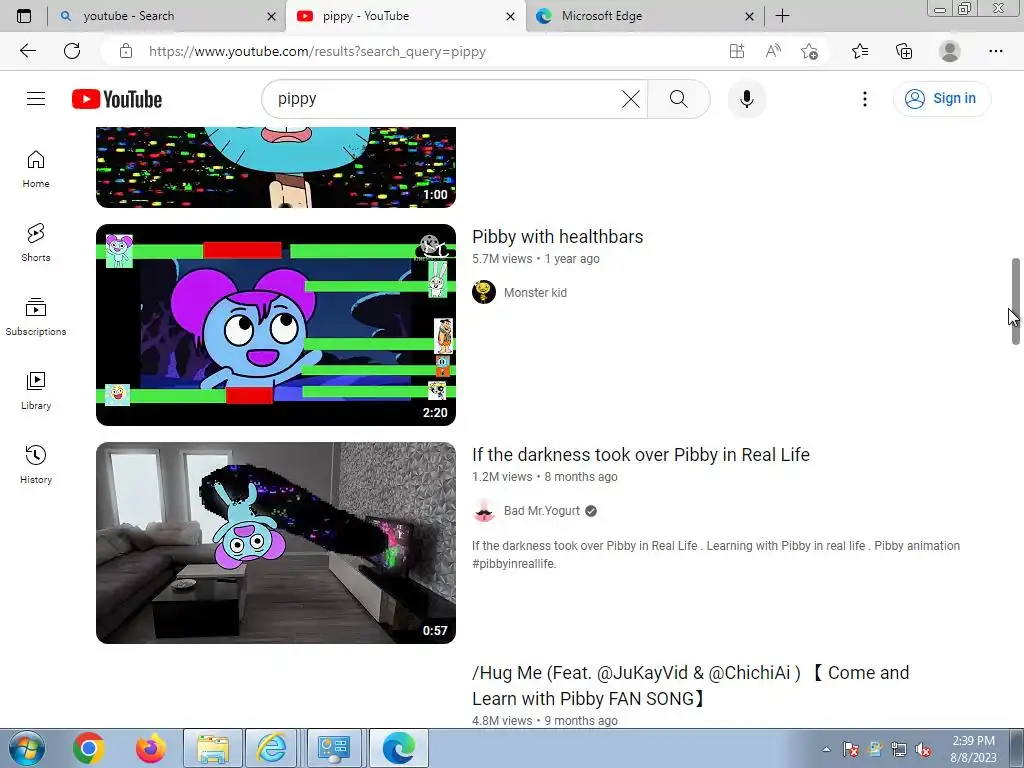Image resolution: width=1024 pixels, height=768 pixels.
Task: Click the page vertical scrollbar thumb
Action: point(1016,301)
